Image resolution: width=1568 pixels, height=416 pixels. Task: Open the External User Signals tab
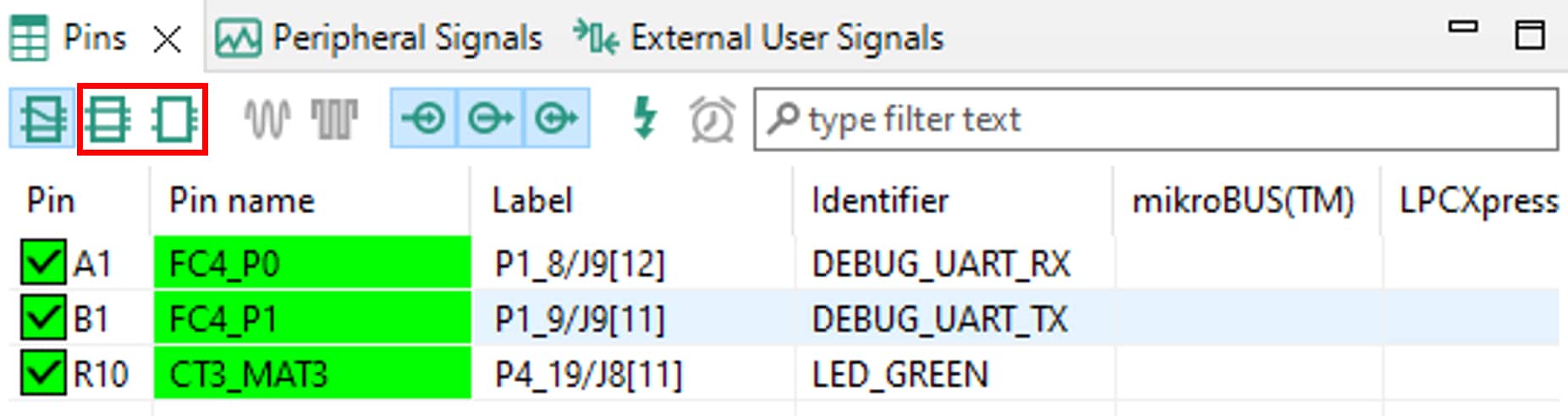click(x=758, y=38)
